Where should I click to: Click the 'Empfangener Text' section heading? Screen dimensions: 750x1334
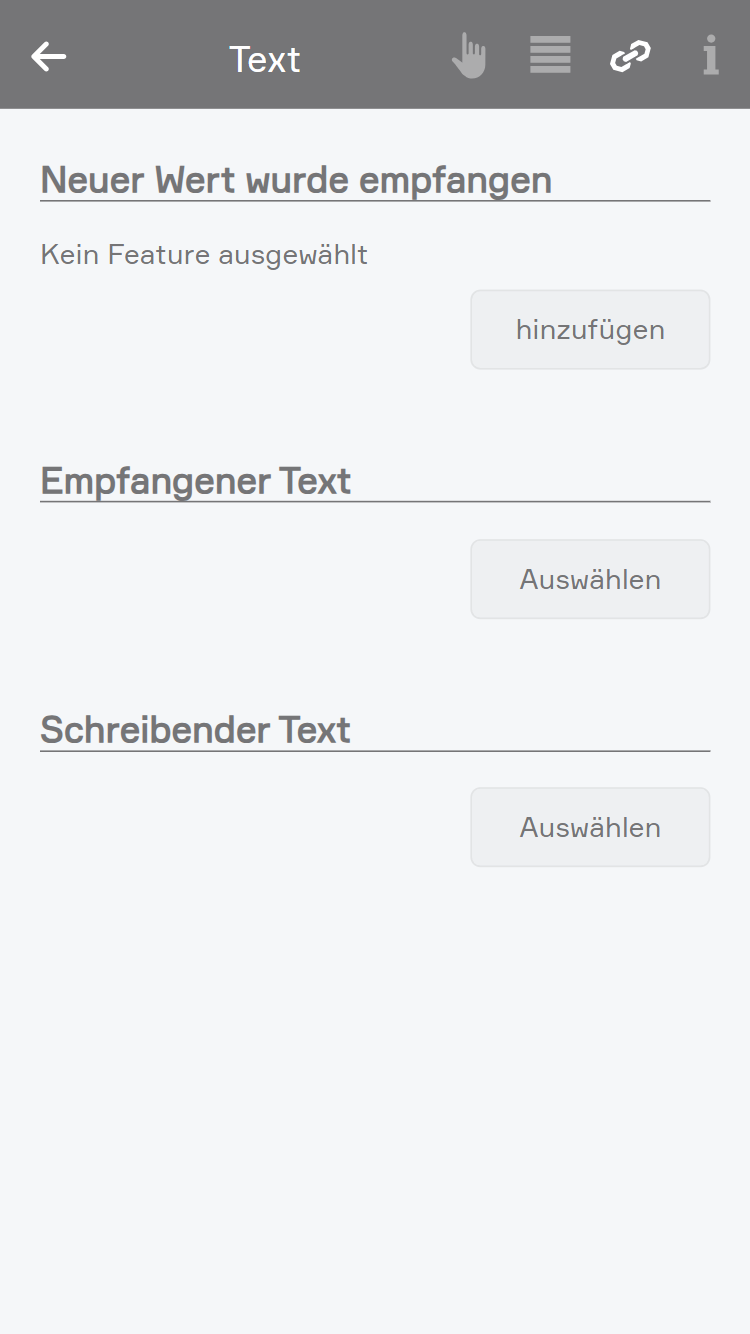[196, 481]
